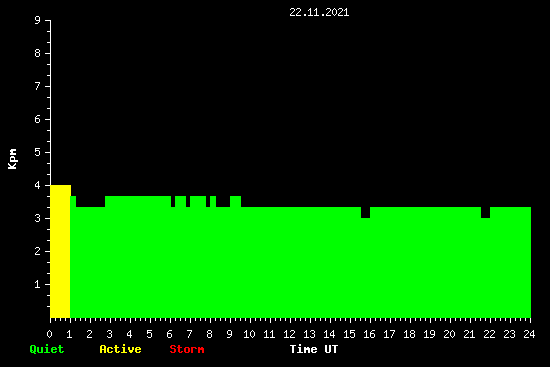Click the 4 value on Kpm axis

tap(38, 185)
